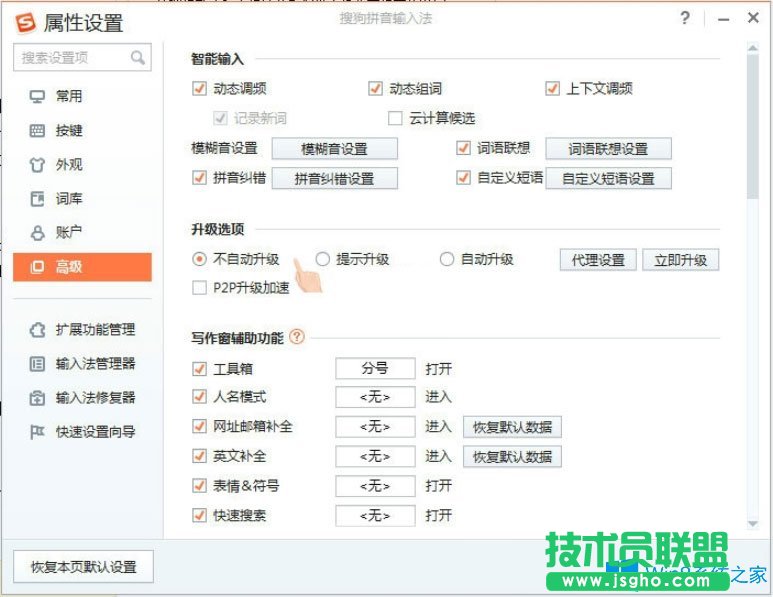The width and height of the screenshot is (773, 597).
Task: Click the 立即升级 button
Action: point(681,260)
